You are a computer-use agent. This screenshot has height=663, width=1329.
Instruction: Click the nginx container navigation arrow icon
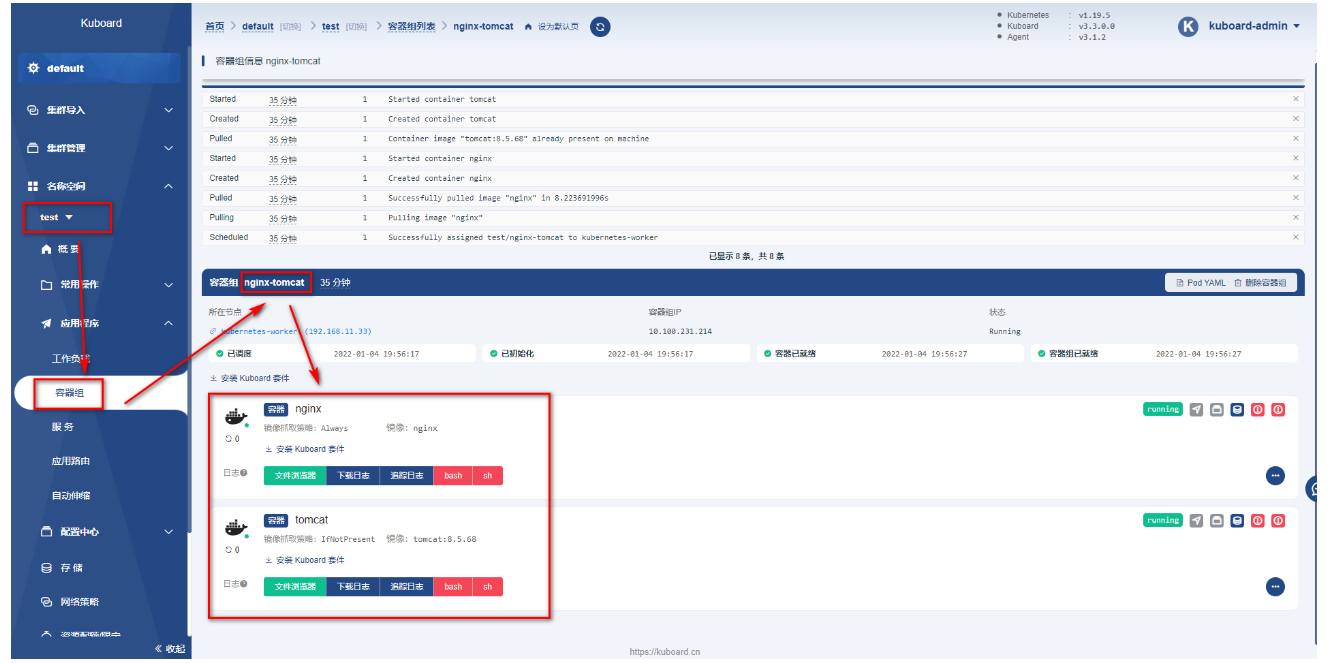coord(1196,410)
